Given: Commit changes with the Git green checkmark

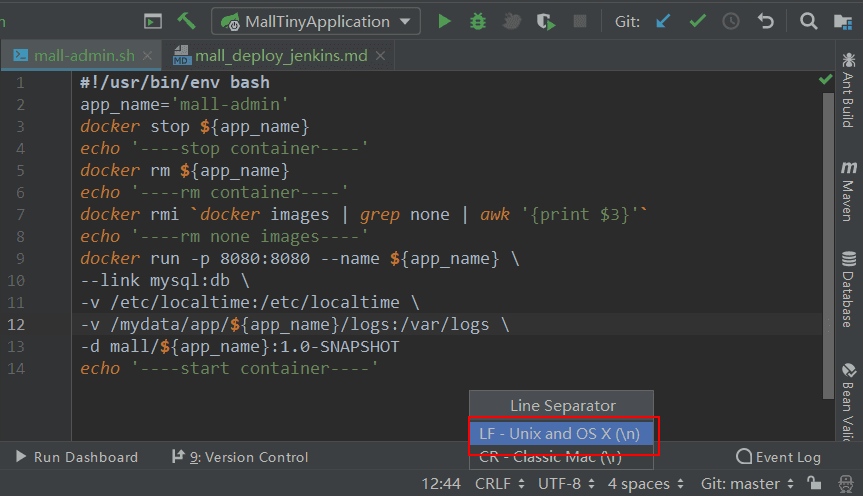Looking at the screenshot, I should coord(697,21).
